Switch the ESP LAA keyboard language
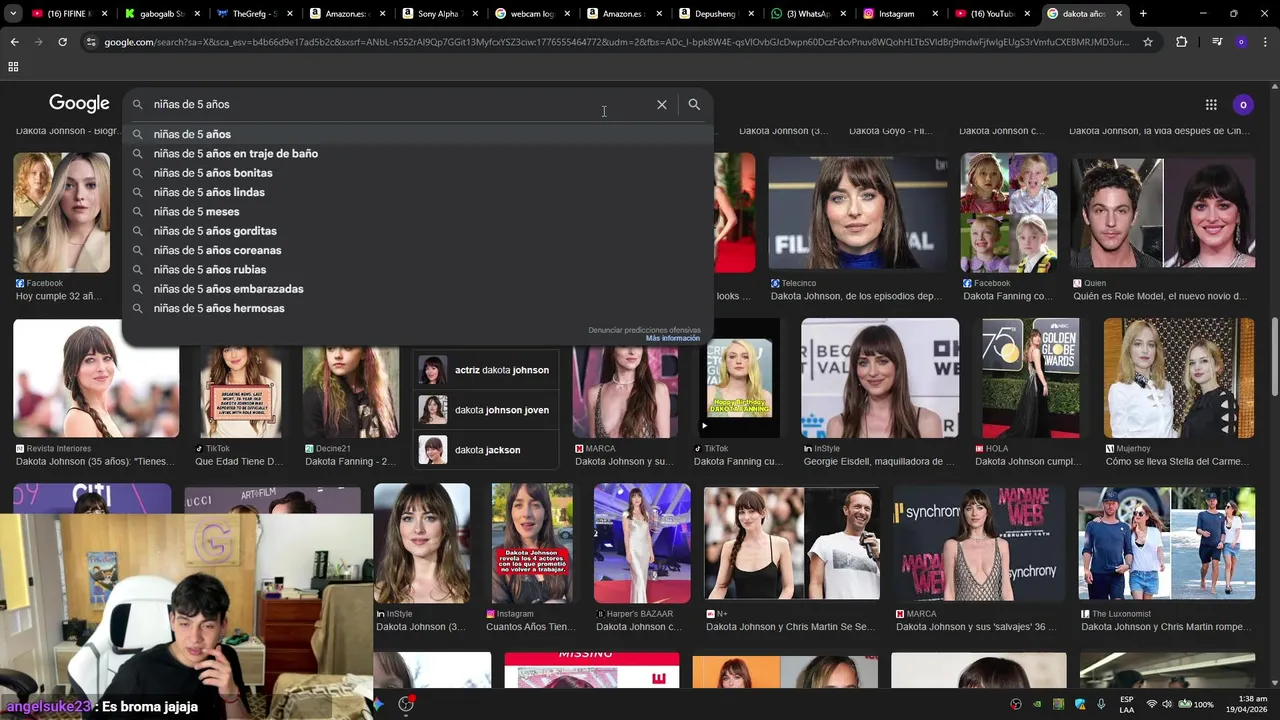The width and height of the screenshot is (1280, 720). (1127, 704)
